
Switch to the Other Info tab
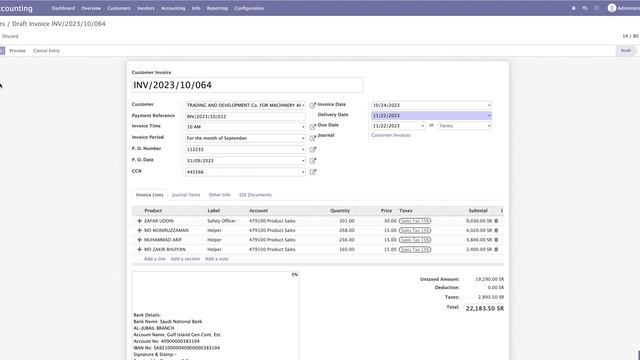point(220,195)
